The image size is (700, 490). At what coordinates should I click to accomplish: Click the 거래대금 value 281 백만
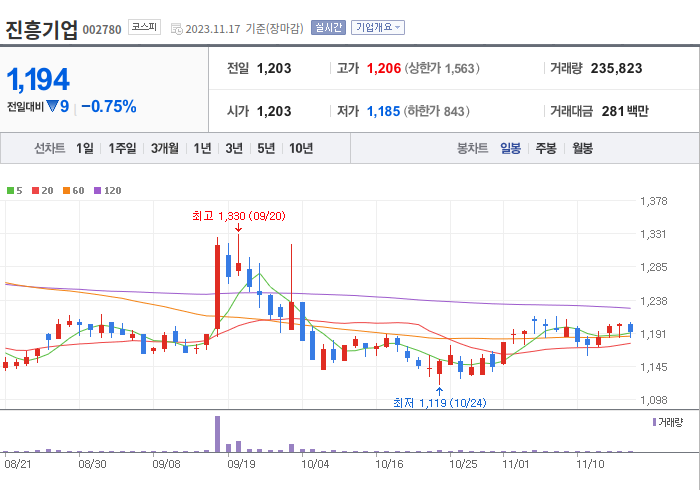tap(625, 111)
